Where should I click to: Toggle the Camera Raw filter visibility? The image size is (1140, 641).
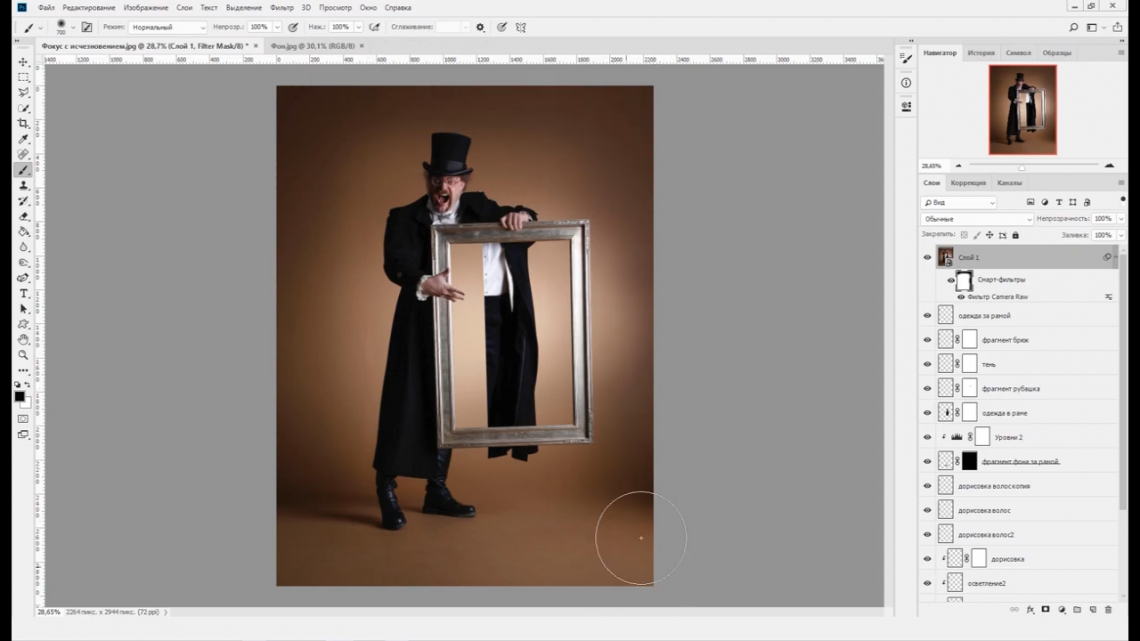961,297
